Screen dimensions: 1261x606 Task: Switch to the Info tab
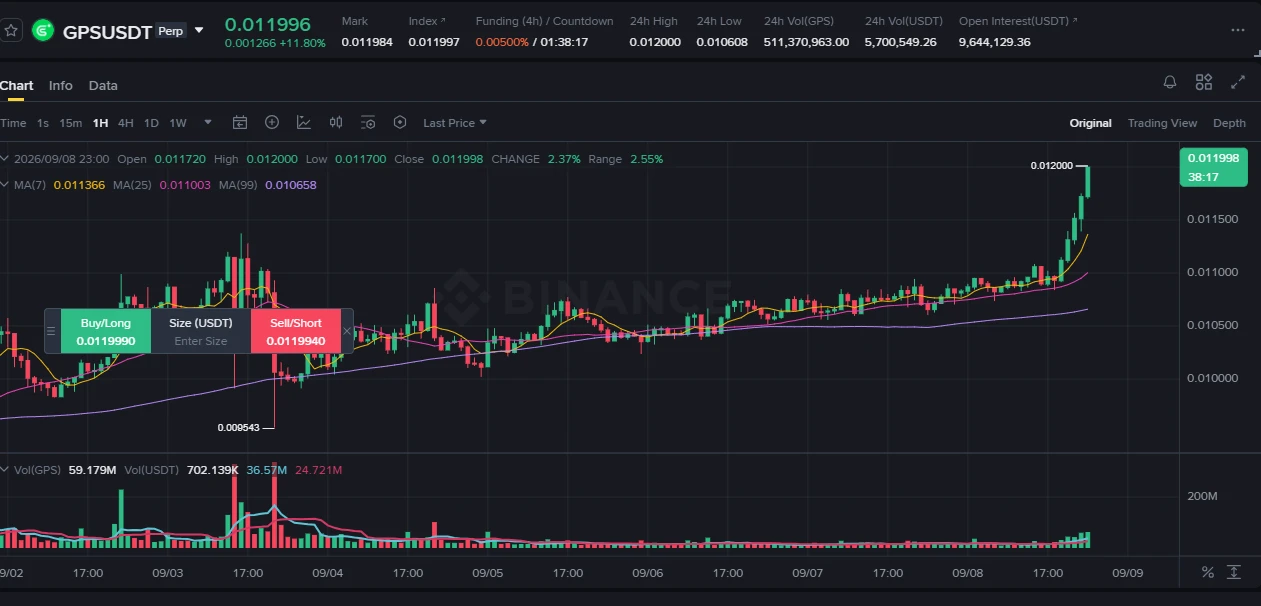click(61, 85)
